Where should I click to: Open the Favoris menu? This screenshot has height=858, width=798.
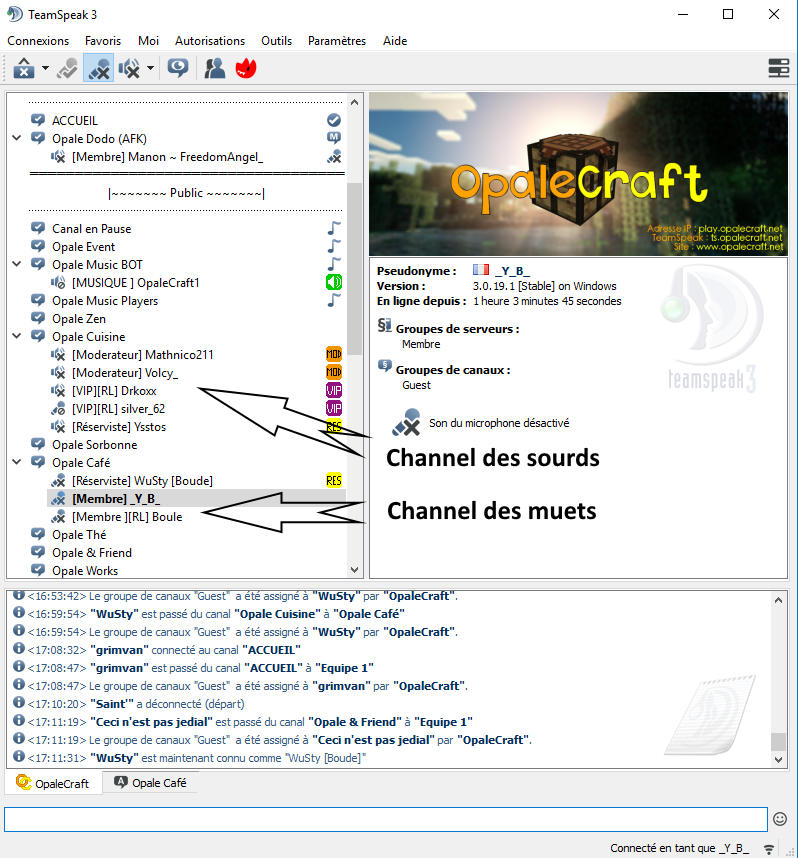103,41
